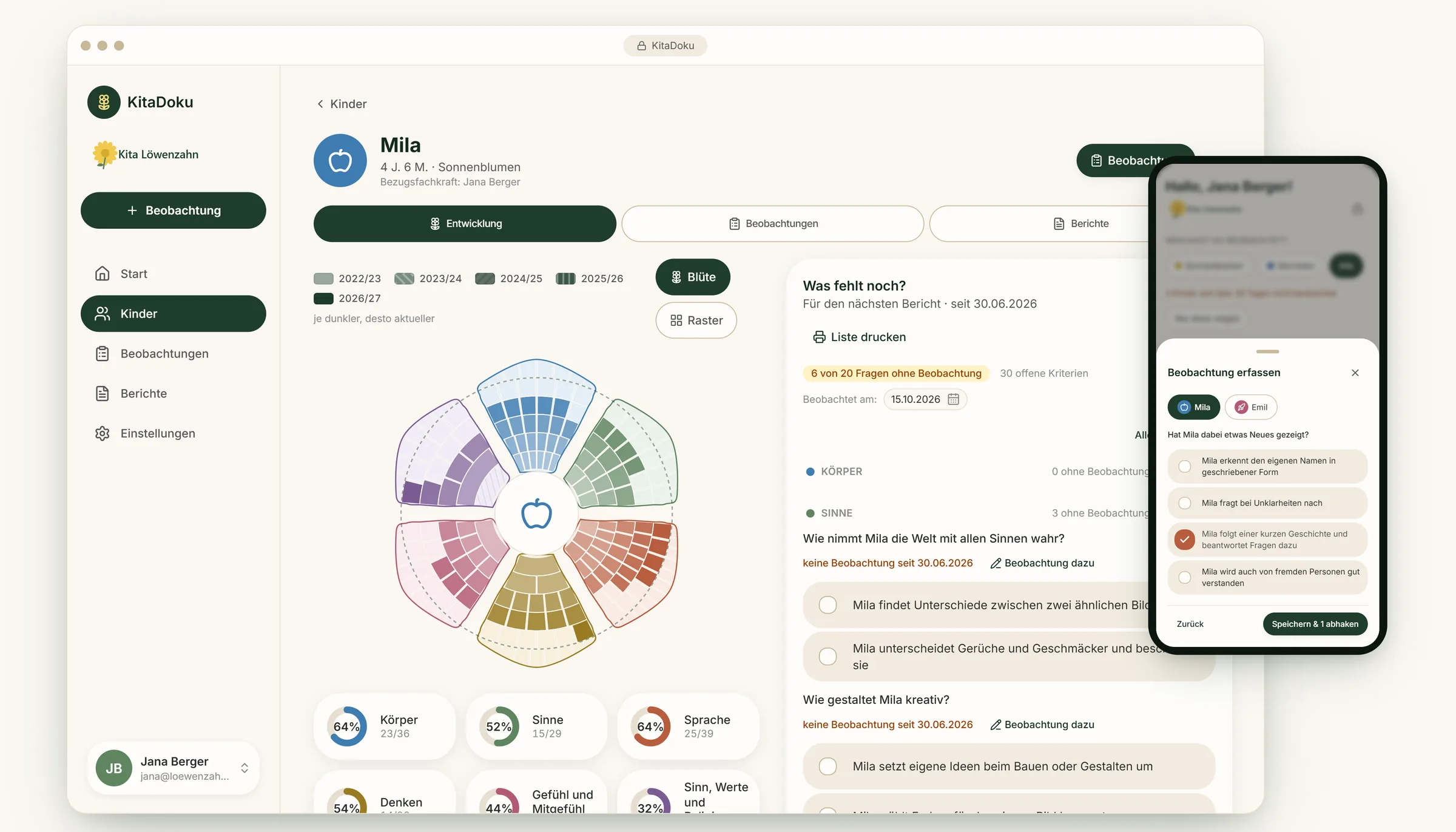Open the Jana Berger account switcher chevron

pyautogui.click(x=244, y=768)
